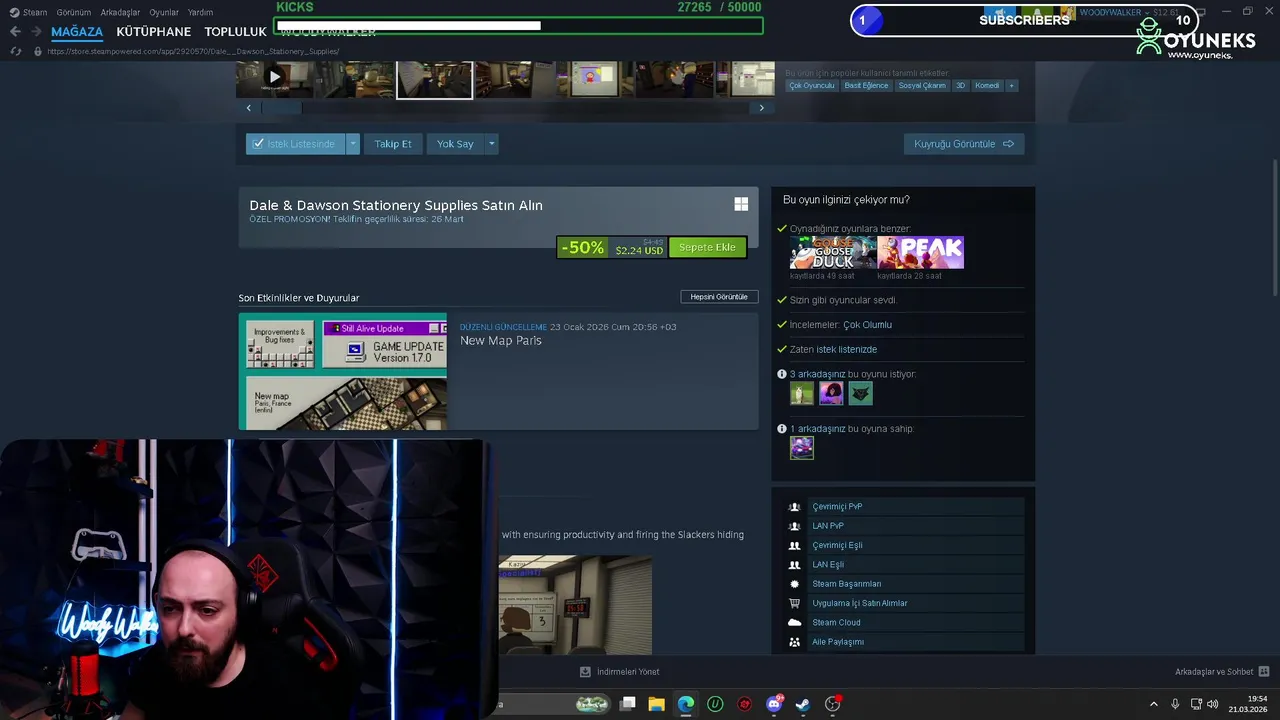
Task: Open Steam from the taskbar
Action: 803,704
